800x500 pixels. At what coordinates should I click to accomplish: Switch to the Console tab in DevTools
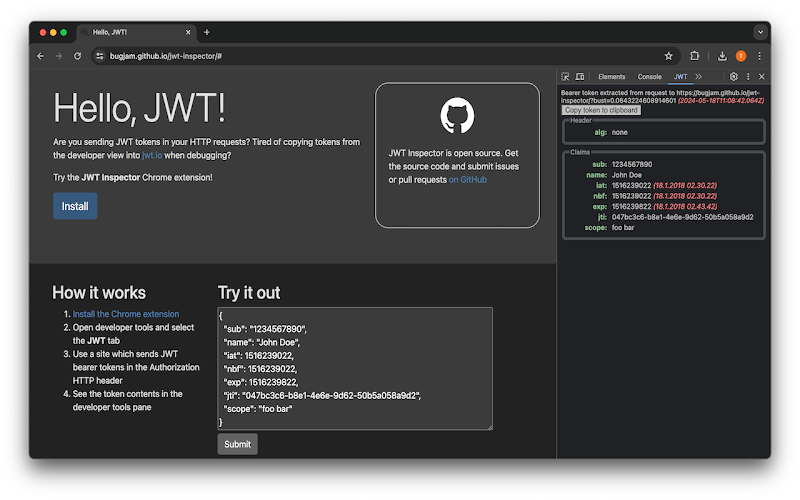coord(649,77)
